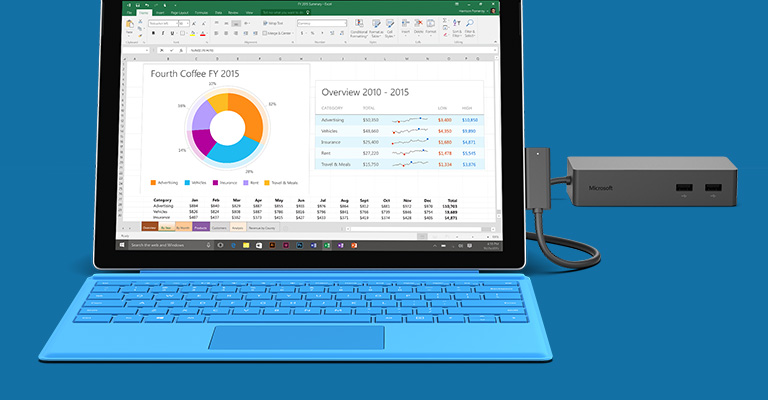The image size is (768, 400).
Task: Open PowerPoint from the Windows taskbar
Action: [x=354, y=245]
